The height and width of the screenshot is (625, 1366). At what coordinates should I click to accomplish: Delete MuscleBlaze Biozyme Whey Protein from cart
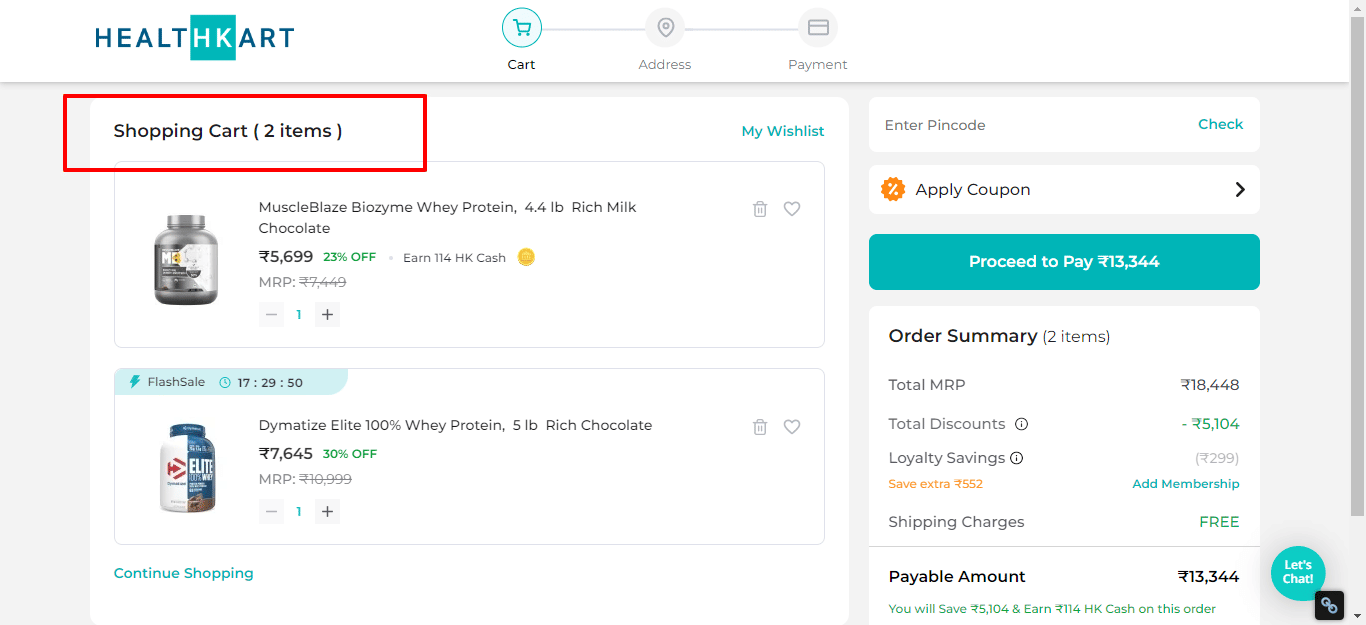pyautogui.click(x=760, y=209)
